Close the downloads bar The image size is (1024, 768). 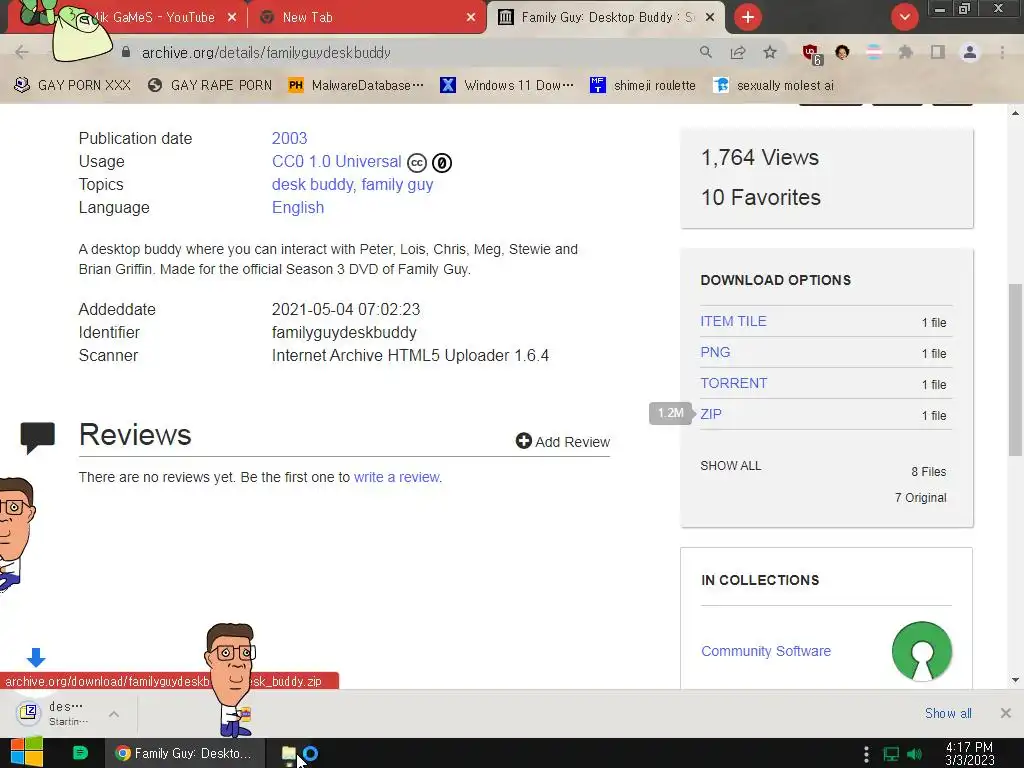pyautogui.click(x=1006, y=713)
